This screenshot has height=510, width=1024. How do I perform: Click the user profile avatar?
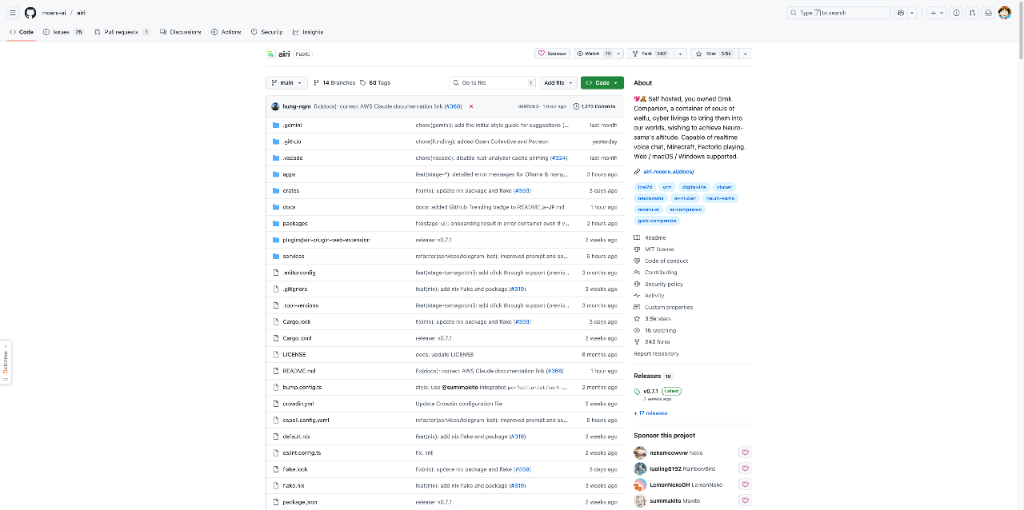[1005, 12]
